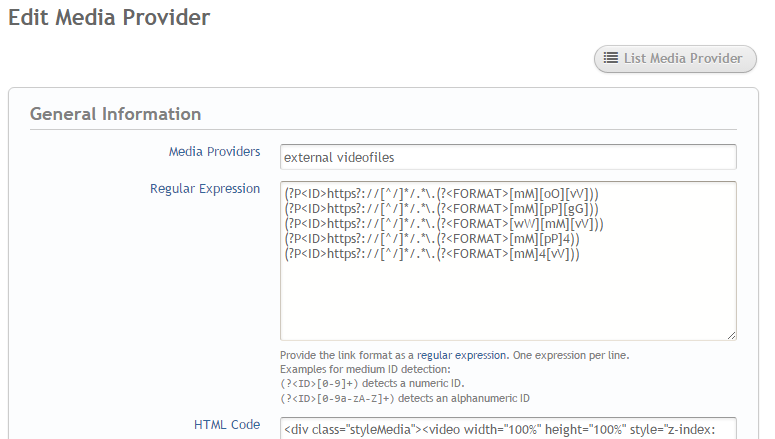Place cursor in the [mM][oO][vV] regex line
The image size is (775, 439).
[442, 193]
